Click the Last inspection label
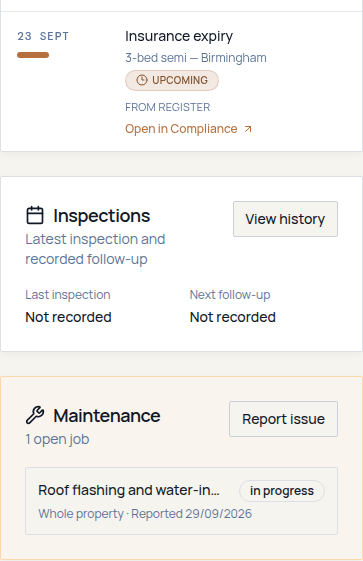The image size is (363, 561). coord(68,295)
